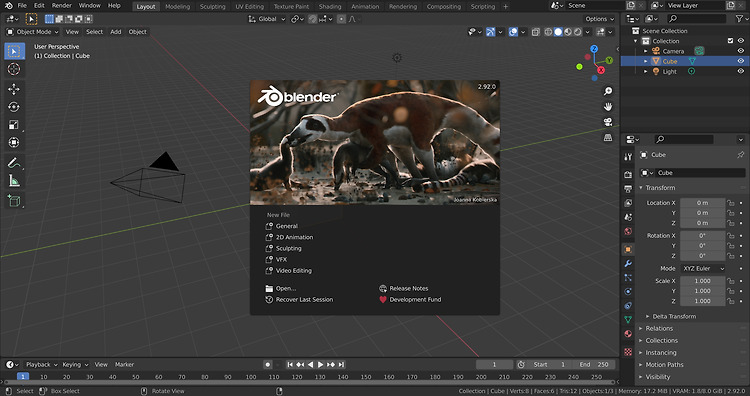750x396 pixels.
Task: Open the Material properties sphere icon
Action: coord(628,333)
